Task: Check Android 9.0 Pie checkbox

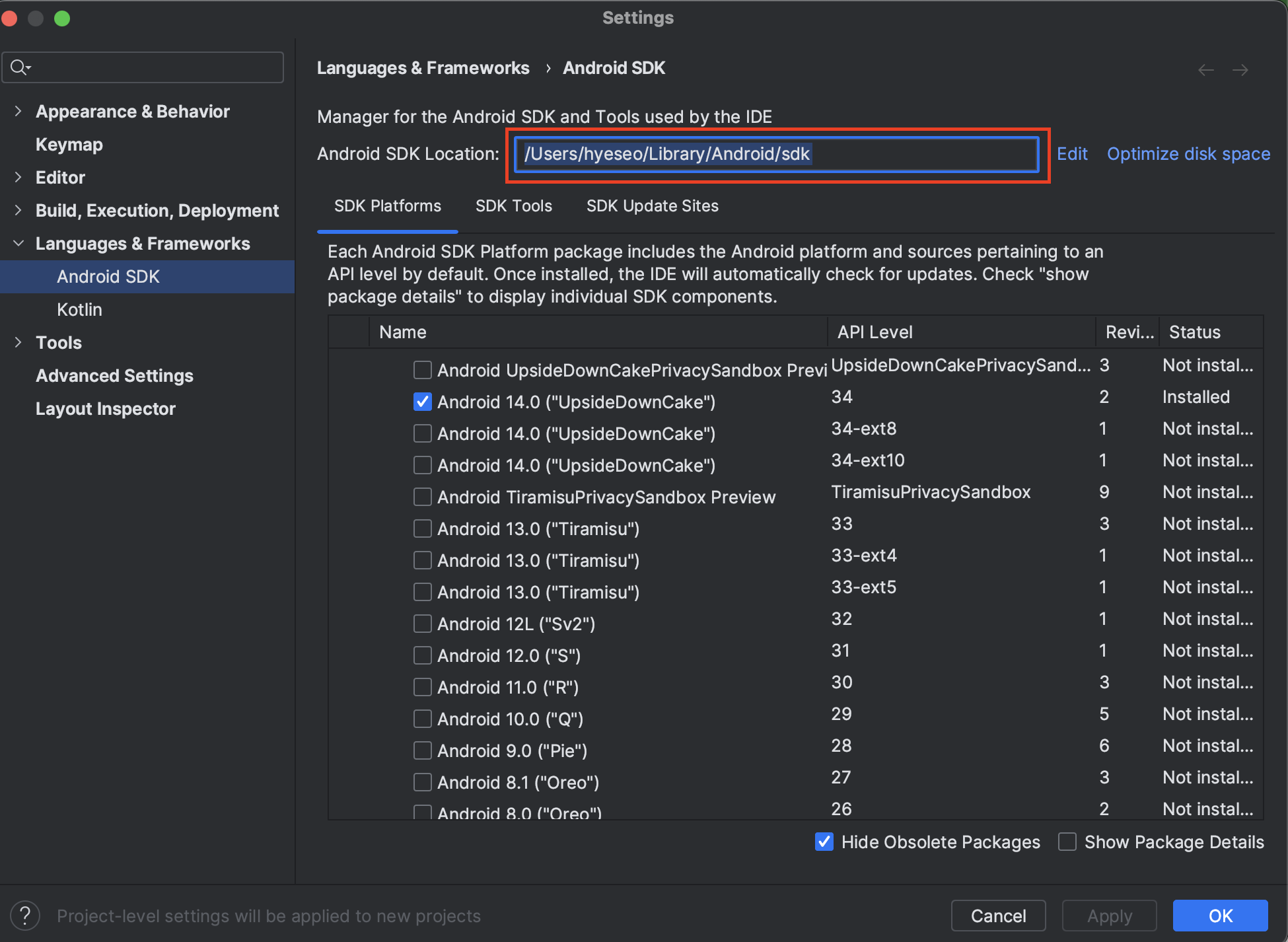Action: coord(423,750)
